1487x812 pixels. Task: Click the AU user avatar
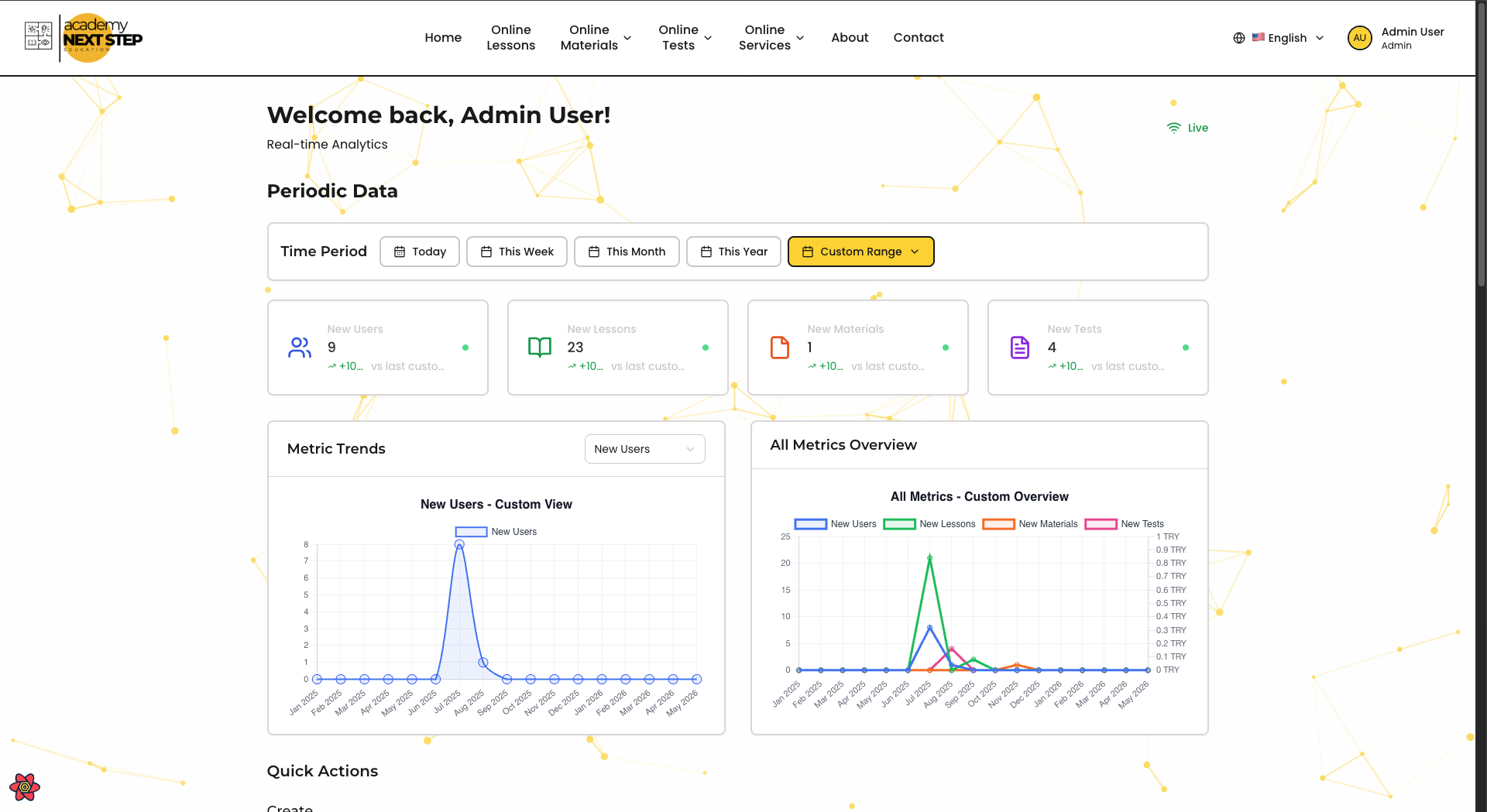[1360, 38]
